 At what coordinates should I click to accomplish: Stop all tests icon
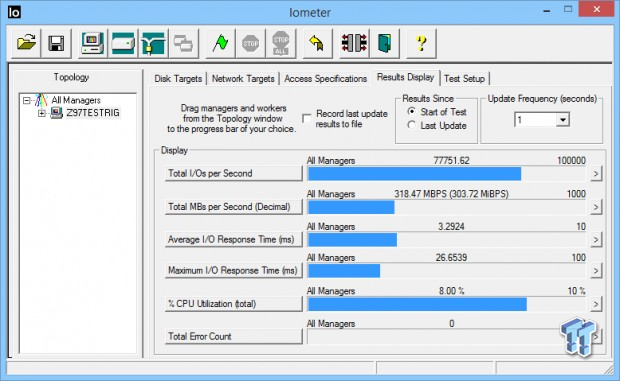(x=281, y=43)
